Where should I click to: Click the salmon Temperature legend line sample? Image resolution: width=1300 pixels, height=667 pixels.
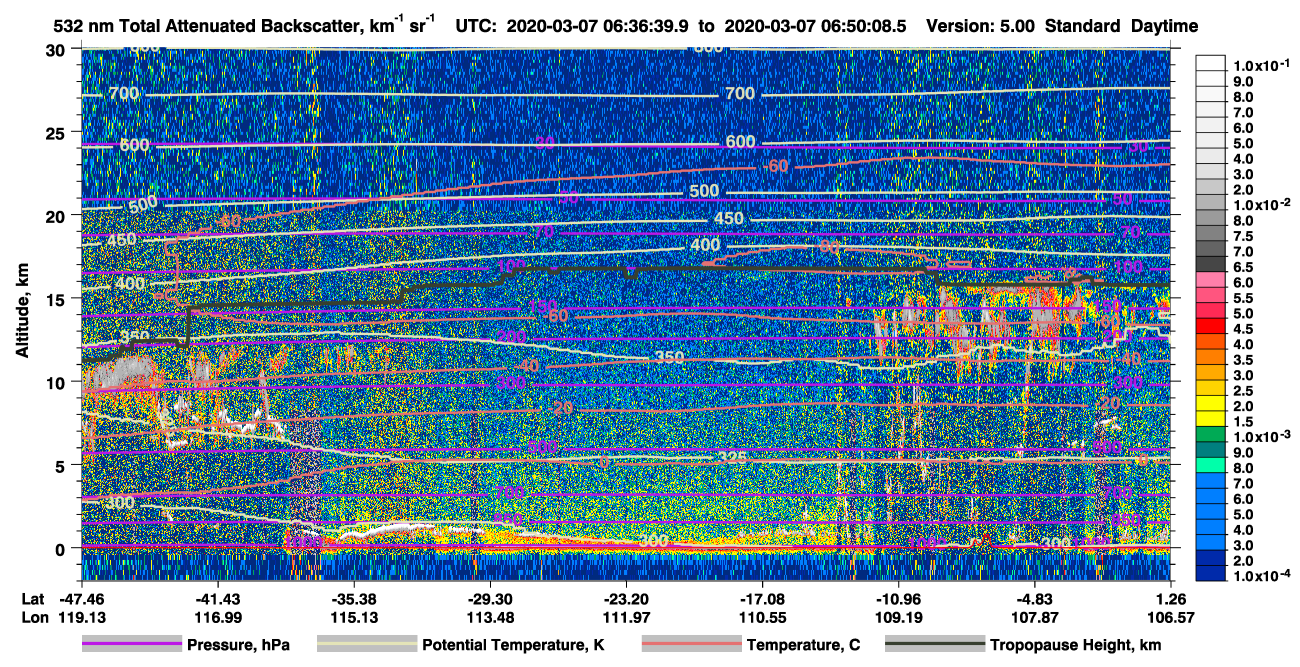click(691, 645)
